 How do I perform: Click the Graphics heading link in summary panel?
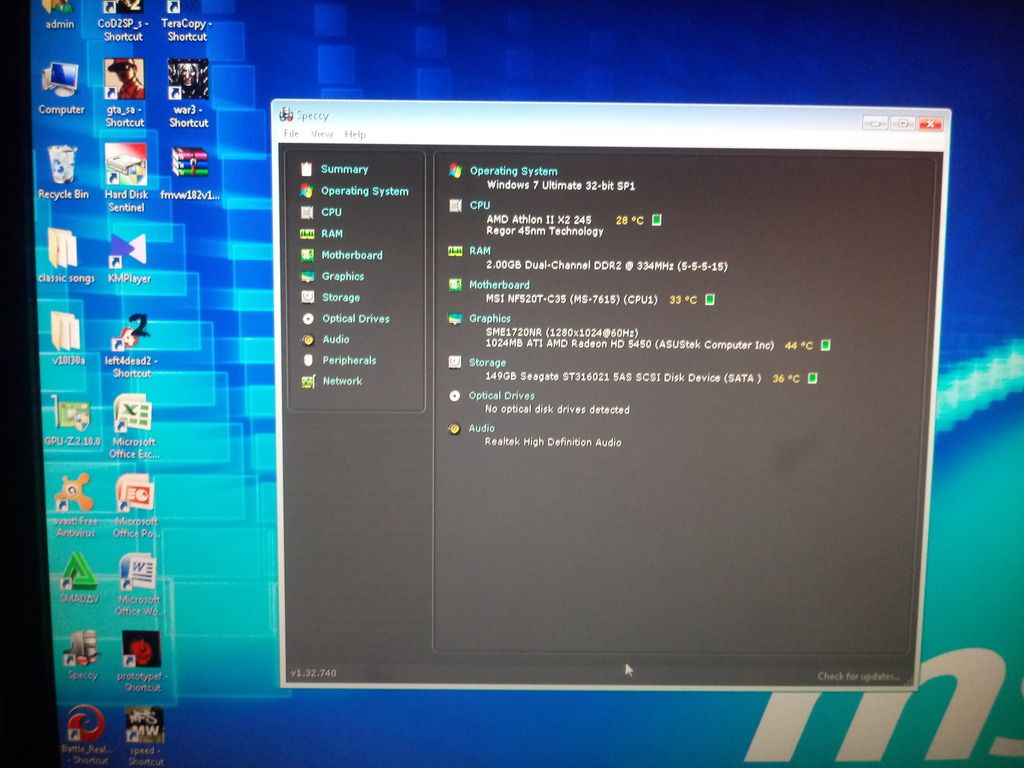tap(490, 319)
